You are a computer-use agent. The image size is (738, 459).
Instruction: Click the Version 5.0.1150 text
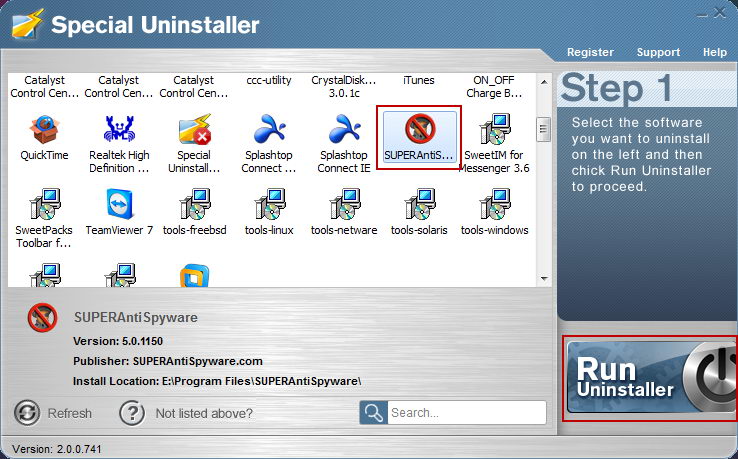coord(118,341)
